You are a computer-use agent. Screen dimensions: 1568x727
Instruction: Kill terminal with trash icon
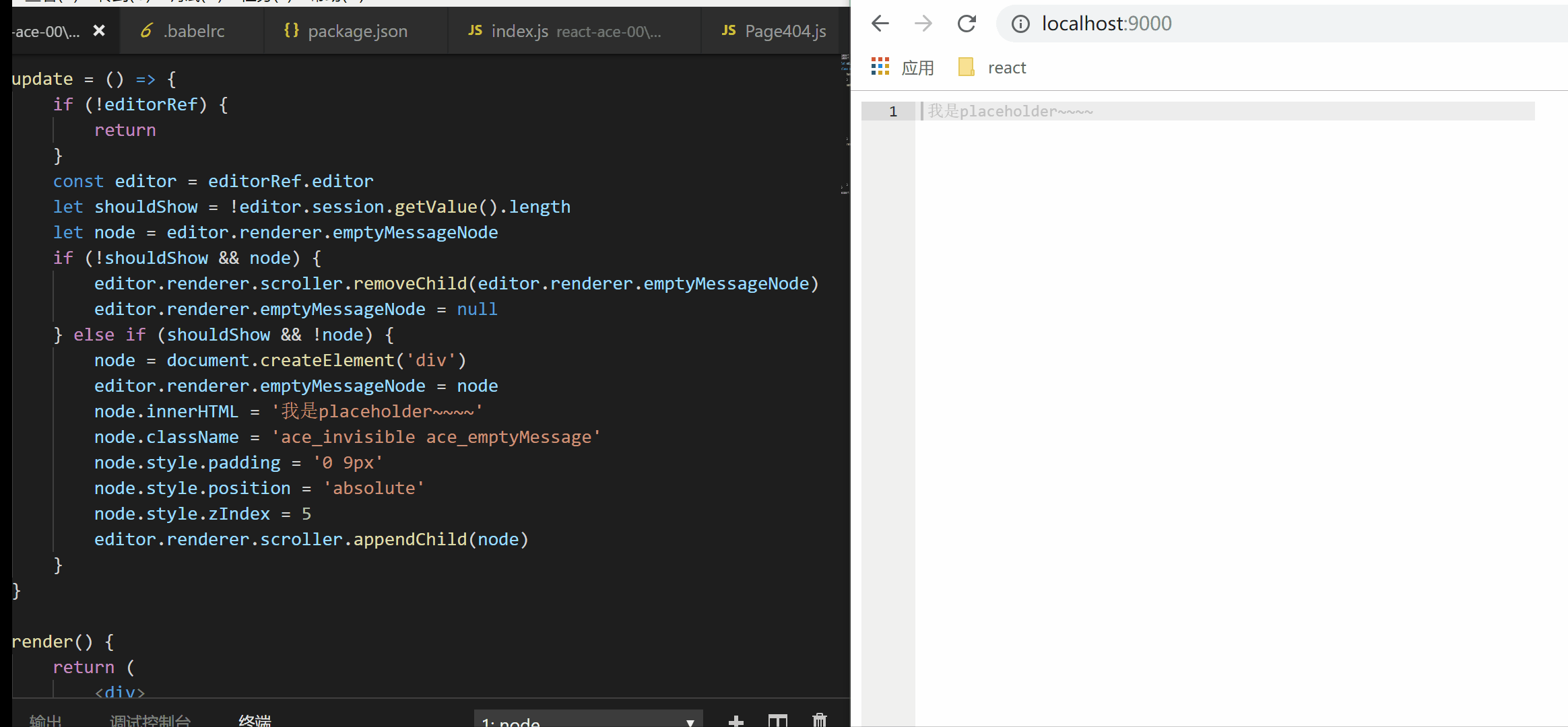820,721
